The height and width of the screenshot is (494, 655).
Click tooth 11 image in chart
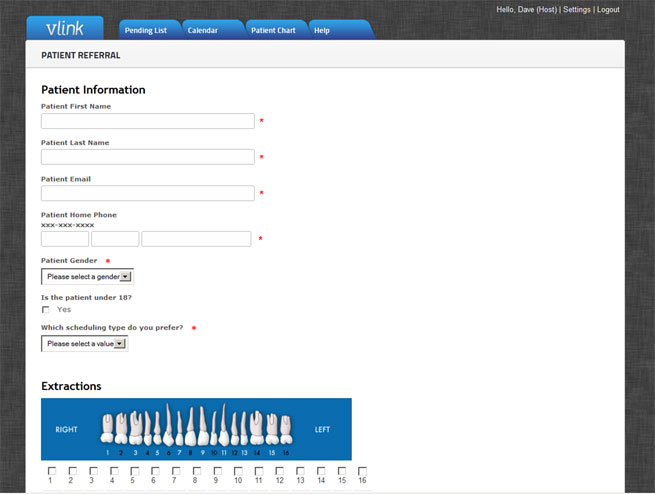pyautogui.click(x=224, y=425)
